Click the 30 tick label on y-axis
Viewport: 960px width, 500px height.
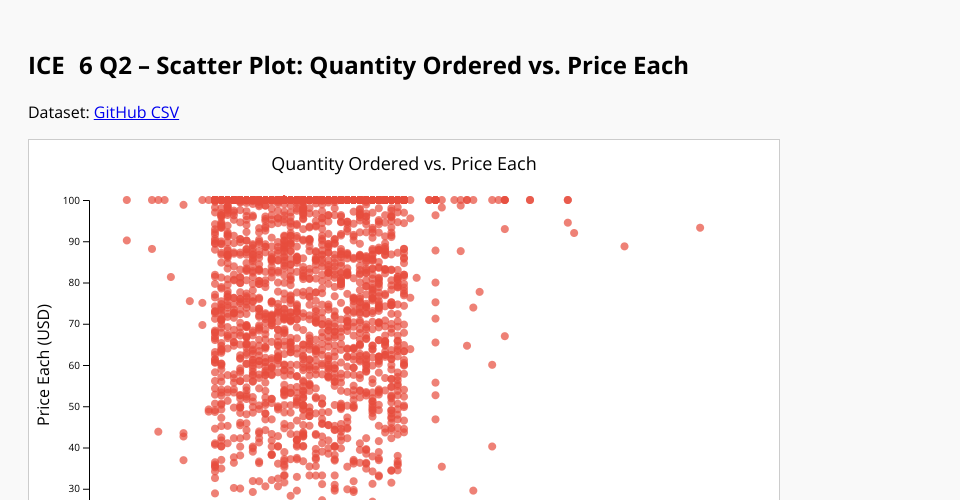(73, 489)
